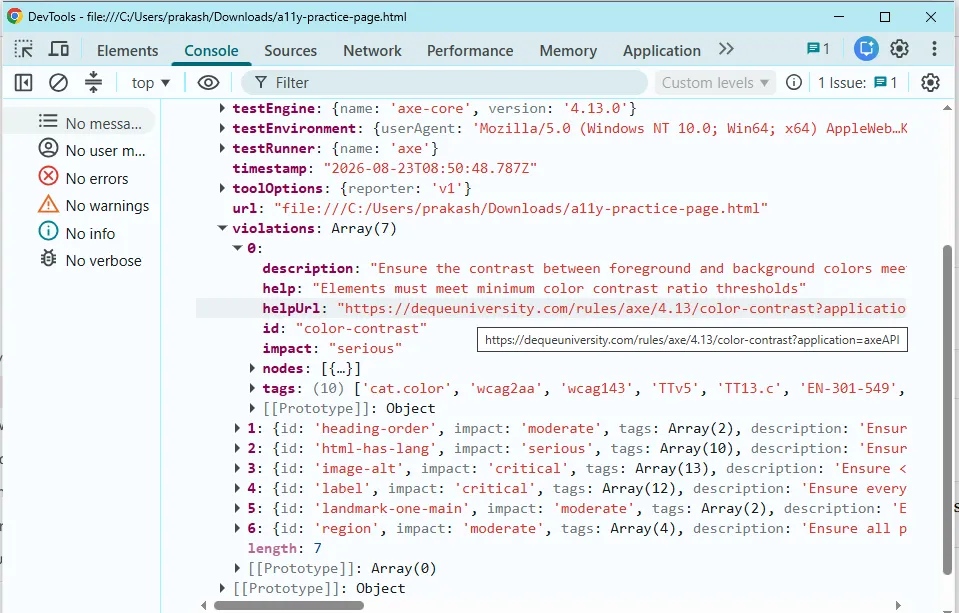Clear the console
The width and height of the screenshot is (959, 613).
[58, 82]
